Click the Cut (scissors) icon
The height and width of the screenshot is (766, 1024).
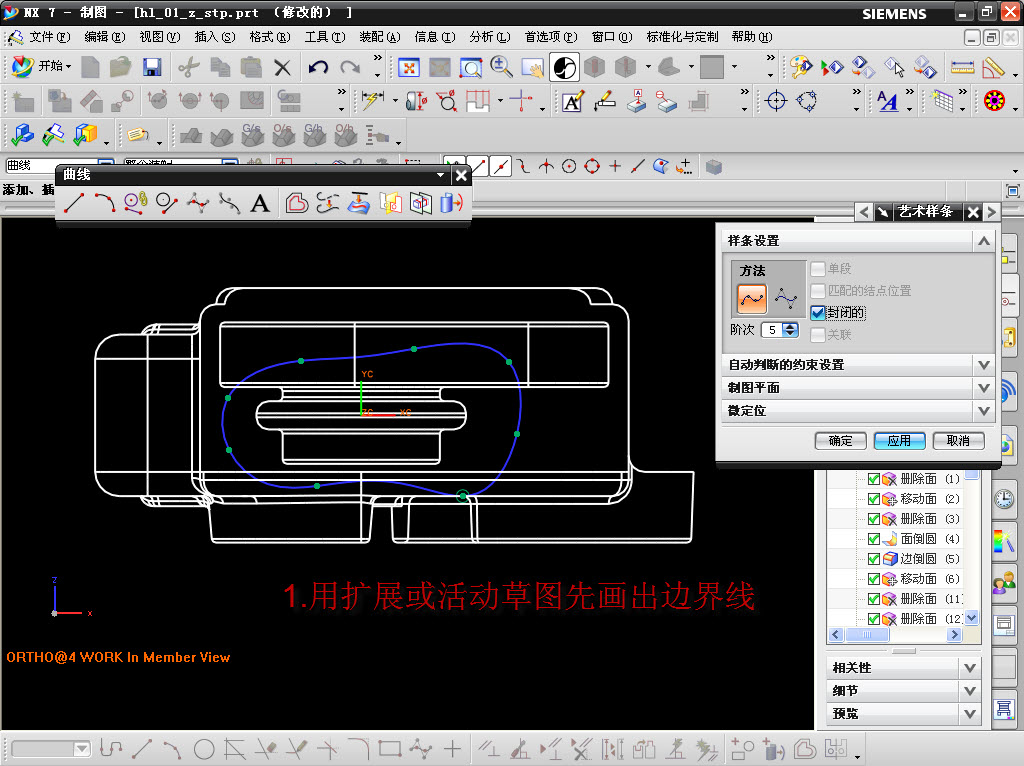(189, 67)
